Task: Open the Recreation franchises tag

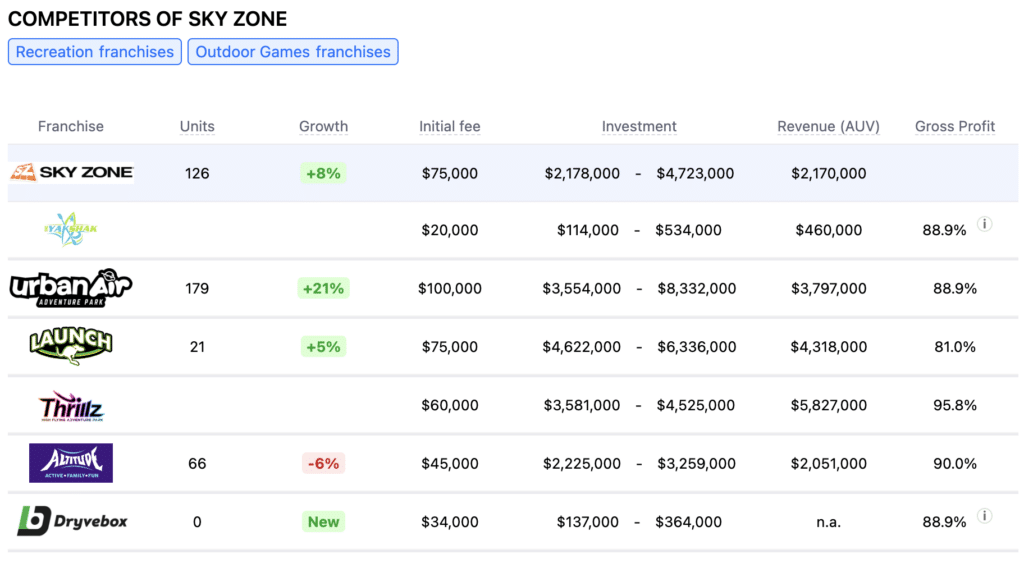Action: pyautogui.click(x=95, y=52)
